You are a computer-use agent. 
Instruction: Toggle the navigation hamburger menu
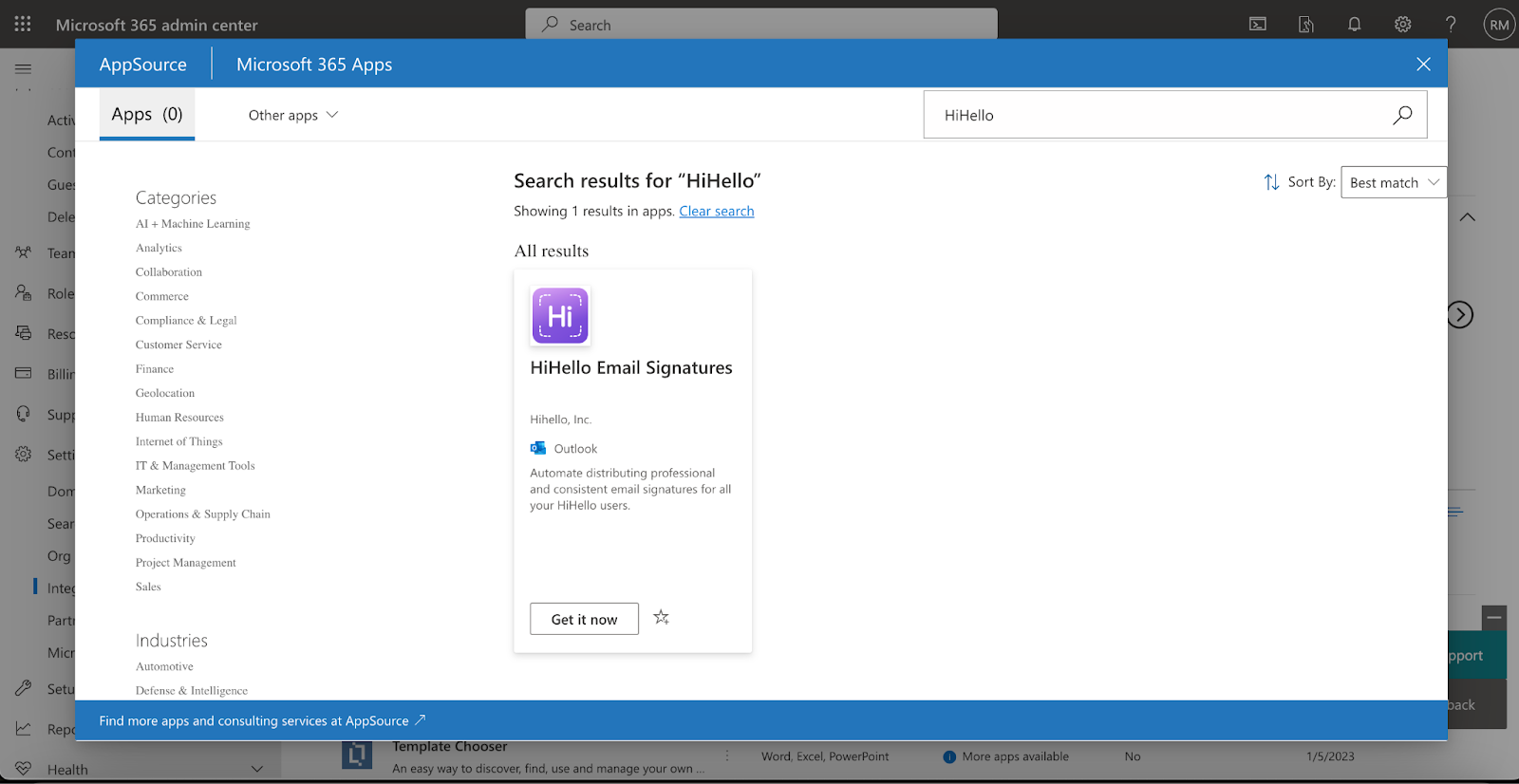point(23,68)
